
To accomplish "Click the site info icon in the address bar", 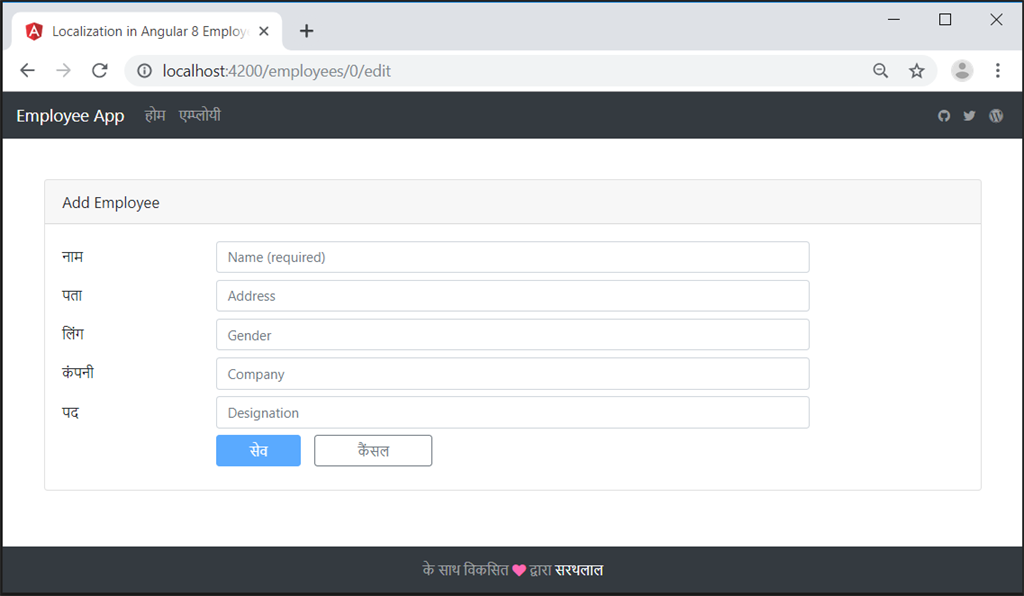I will [x=145, y=71].
